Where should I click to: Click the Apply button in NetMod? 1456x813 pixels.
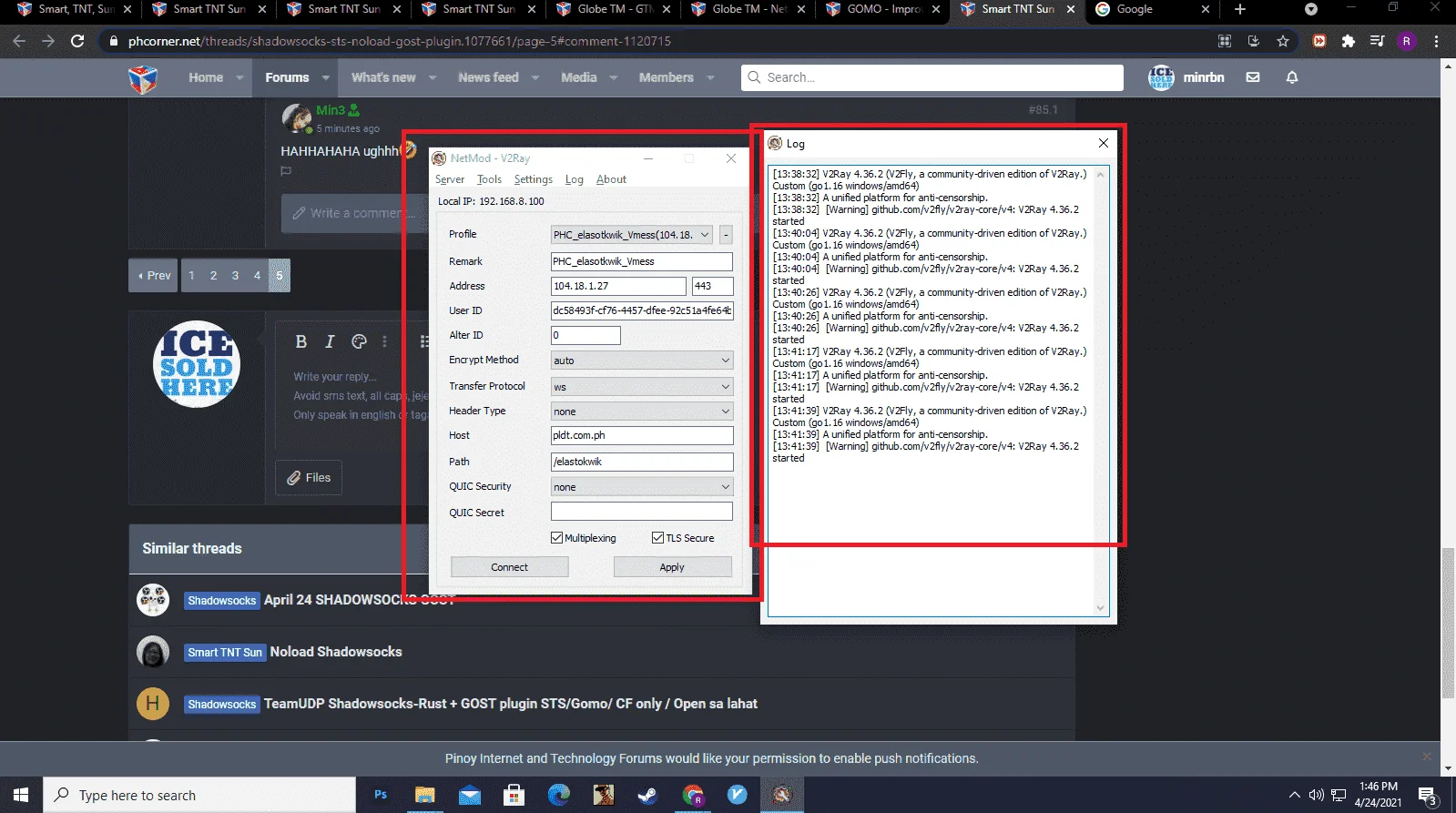point(672,567)
